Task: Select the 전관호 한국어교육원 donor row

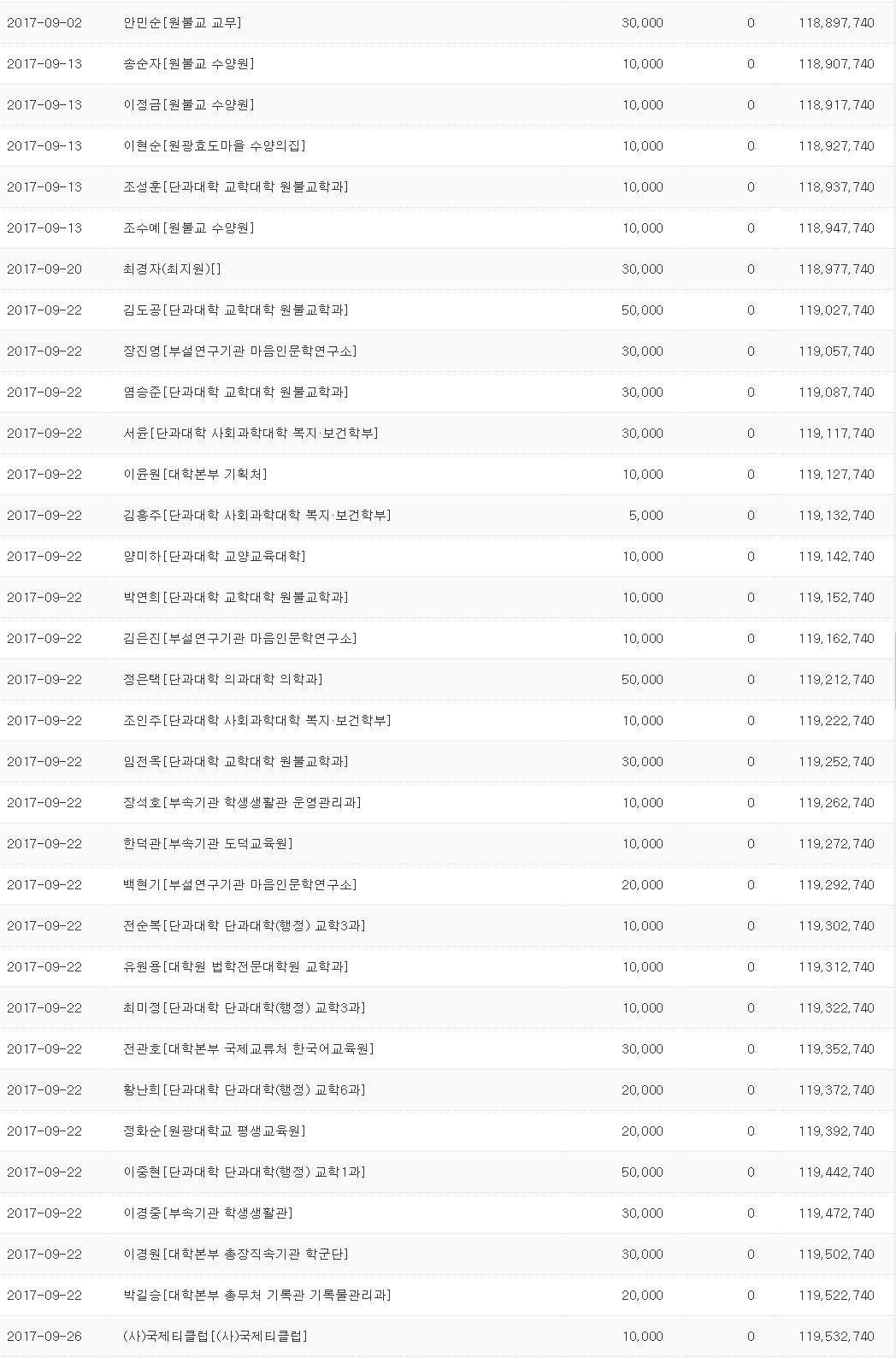Action: (x=248, y=1049)
